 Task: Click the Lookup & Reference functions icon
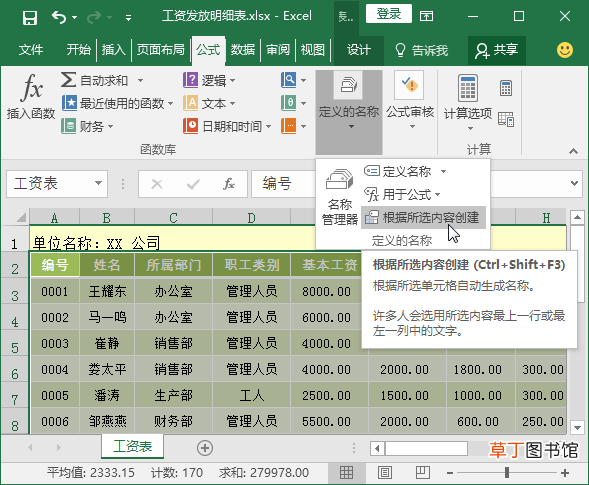(x=288, y=80)
